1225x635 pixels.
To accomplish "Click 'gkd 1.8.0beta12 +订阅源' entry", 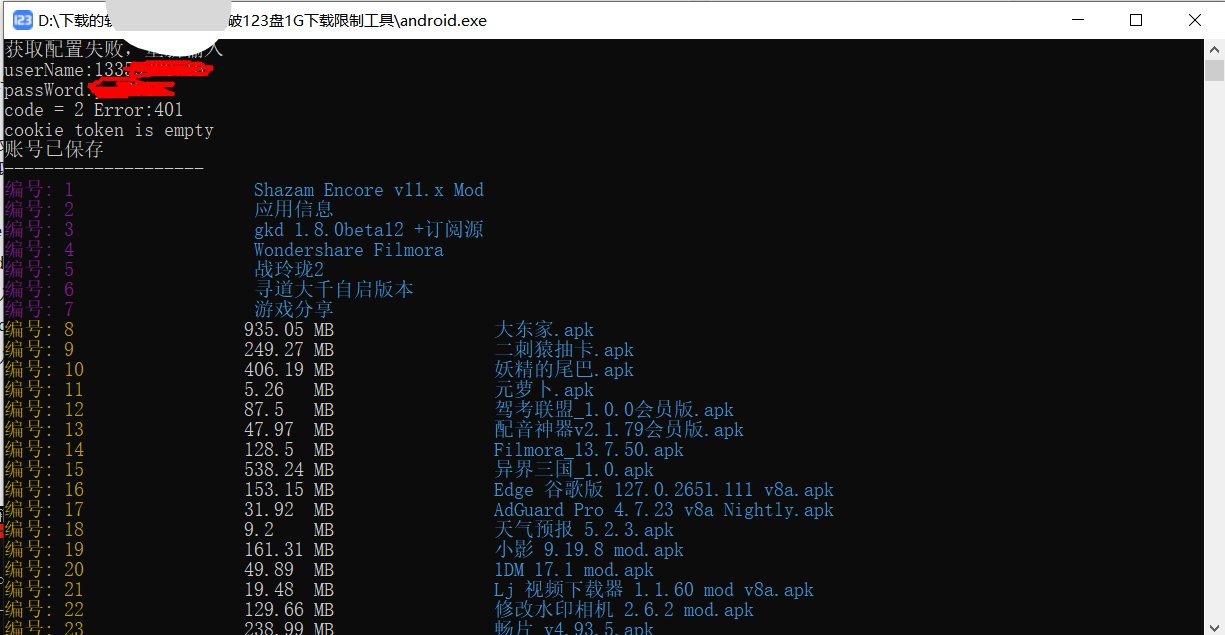I will (369, 230).
